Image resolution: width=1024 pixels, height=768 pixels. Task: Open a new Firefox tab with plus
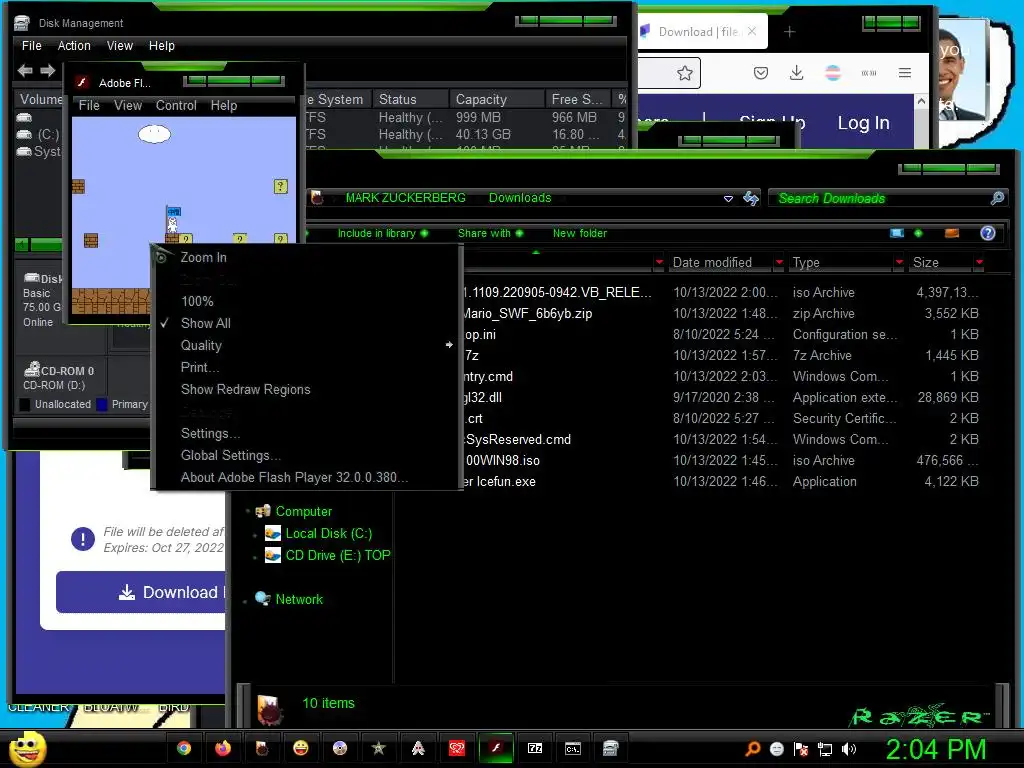point(789,31)
